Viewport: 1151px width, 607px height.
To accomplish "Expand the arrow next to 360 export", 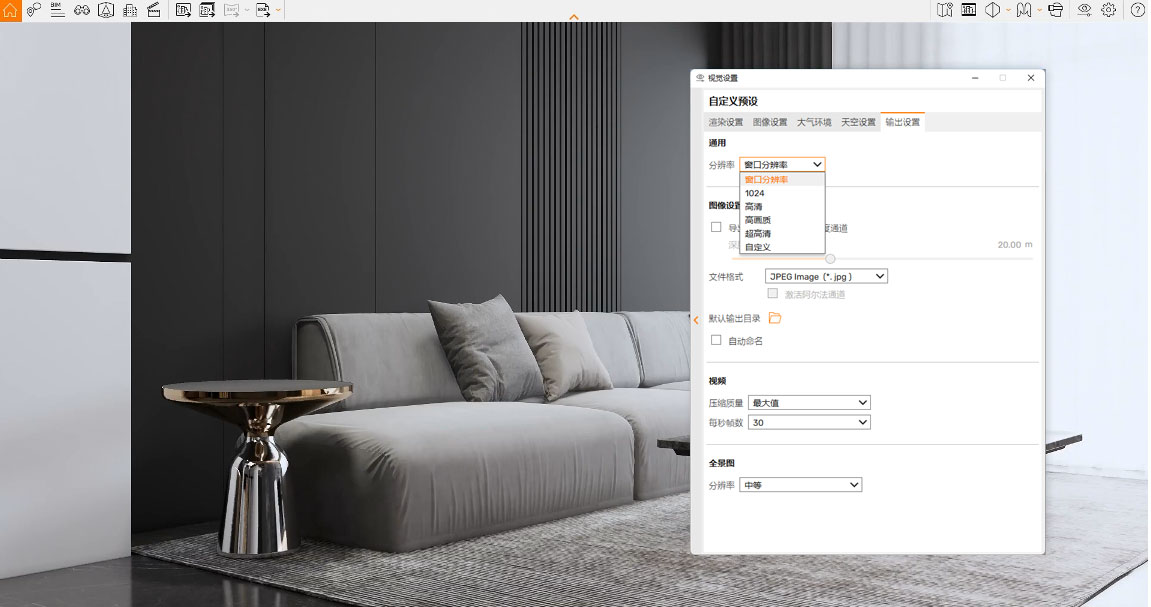I will [247, 10].
